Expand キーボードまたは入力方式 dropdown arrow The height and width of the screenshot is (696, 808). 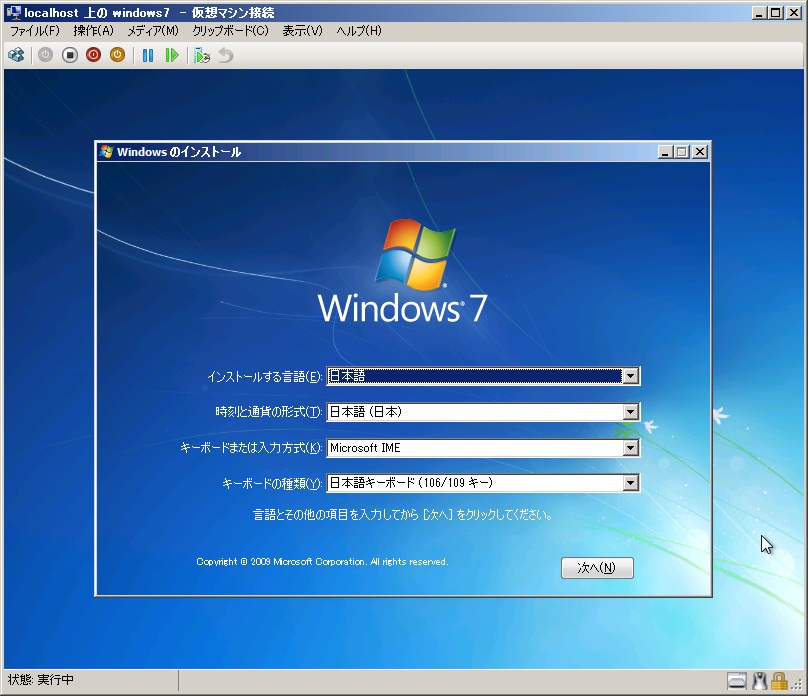point(630,448)
